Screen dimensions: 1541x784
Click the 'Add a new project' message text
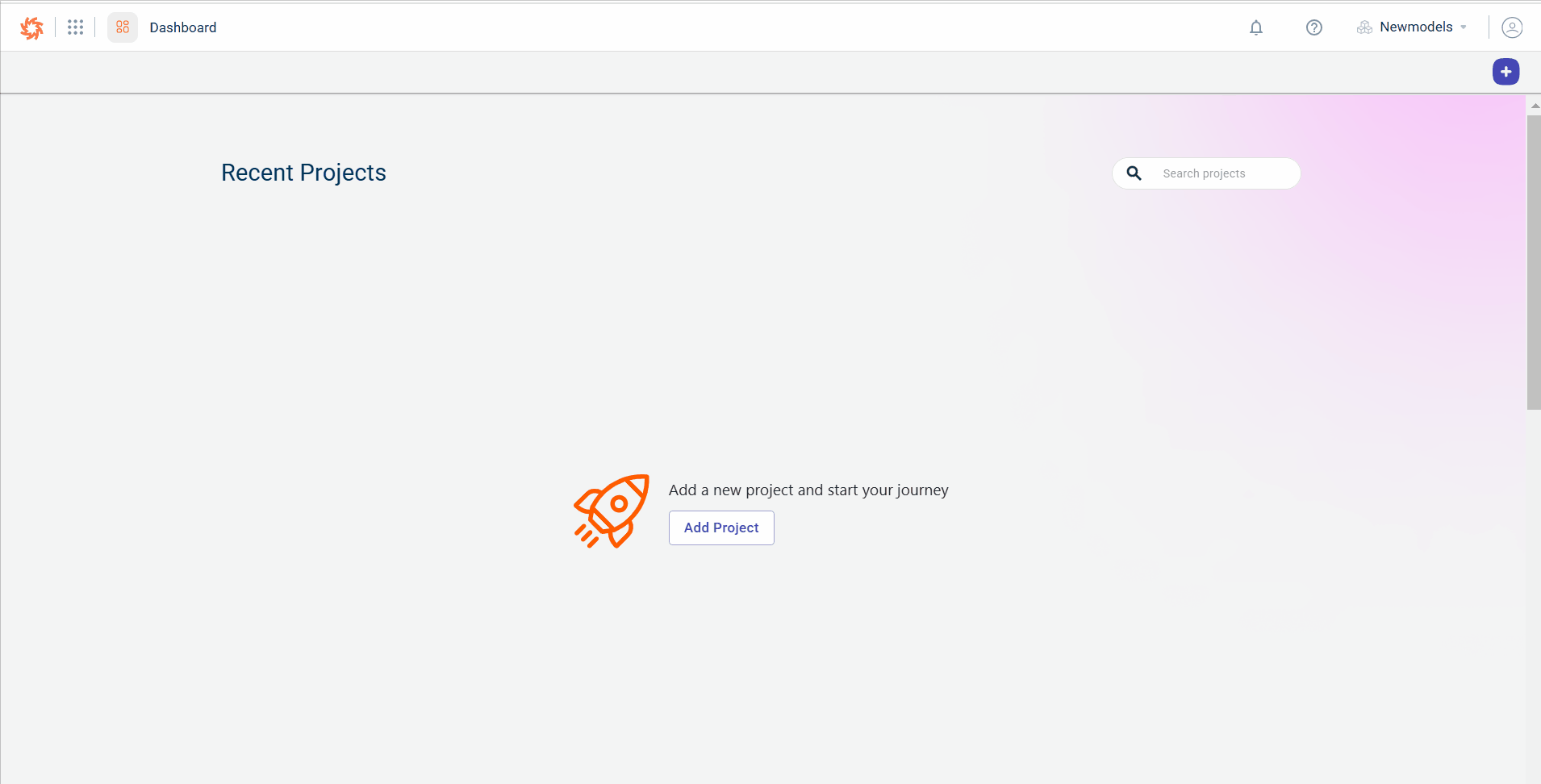(808, 490)
